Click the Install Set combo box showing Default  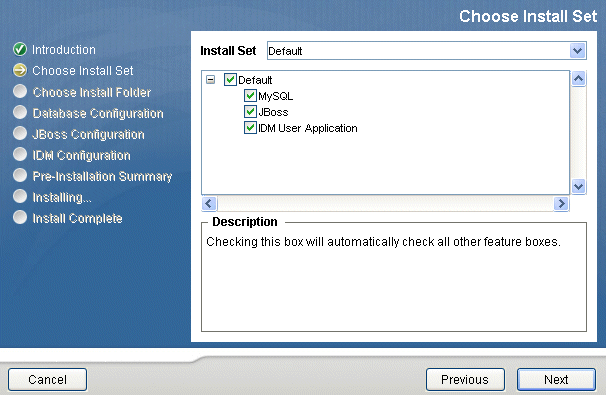coord(427,51)
